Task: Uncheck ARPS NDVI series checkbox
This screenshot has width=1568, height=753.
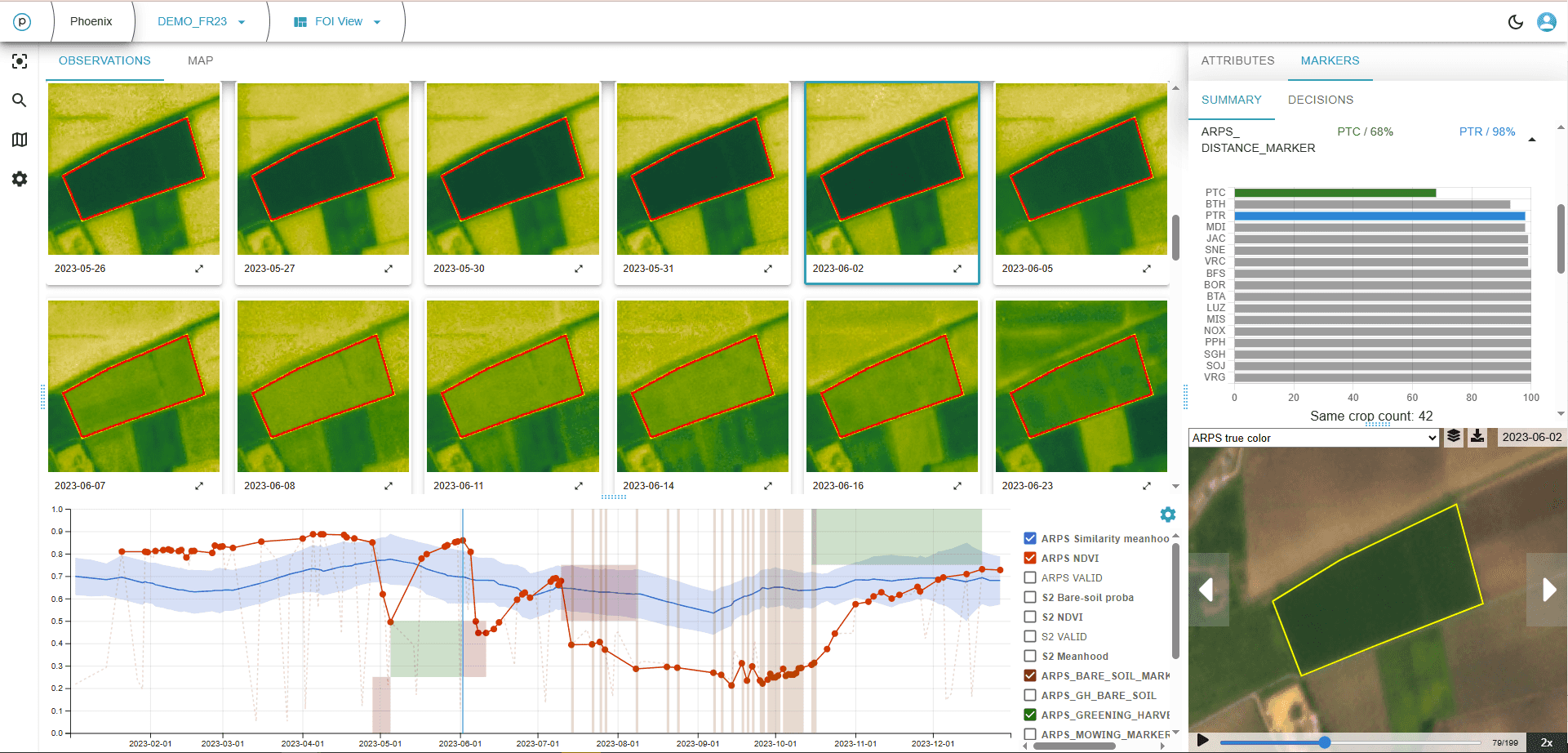Action: coord(1030,558)
